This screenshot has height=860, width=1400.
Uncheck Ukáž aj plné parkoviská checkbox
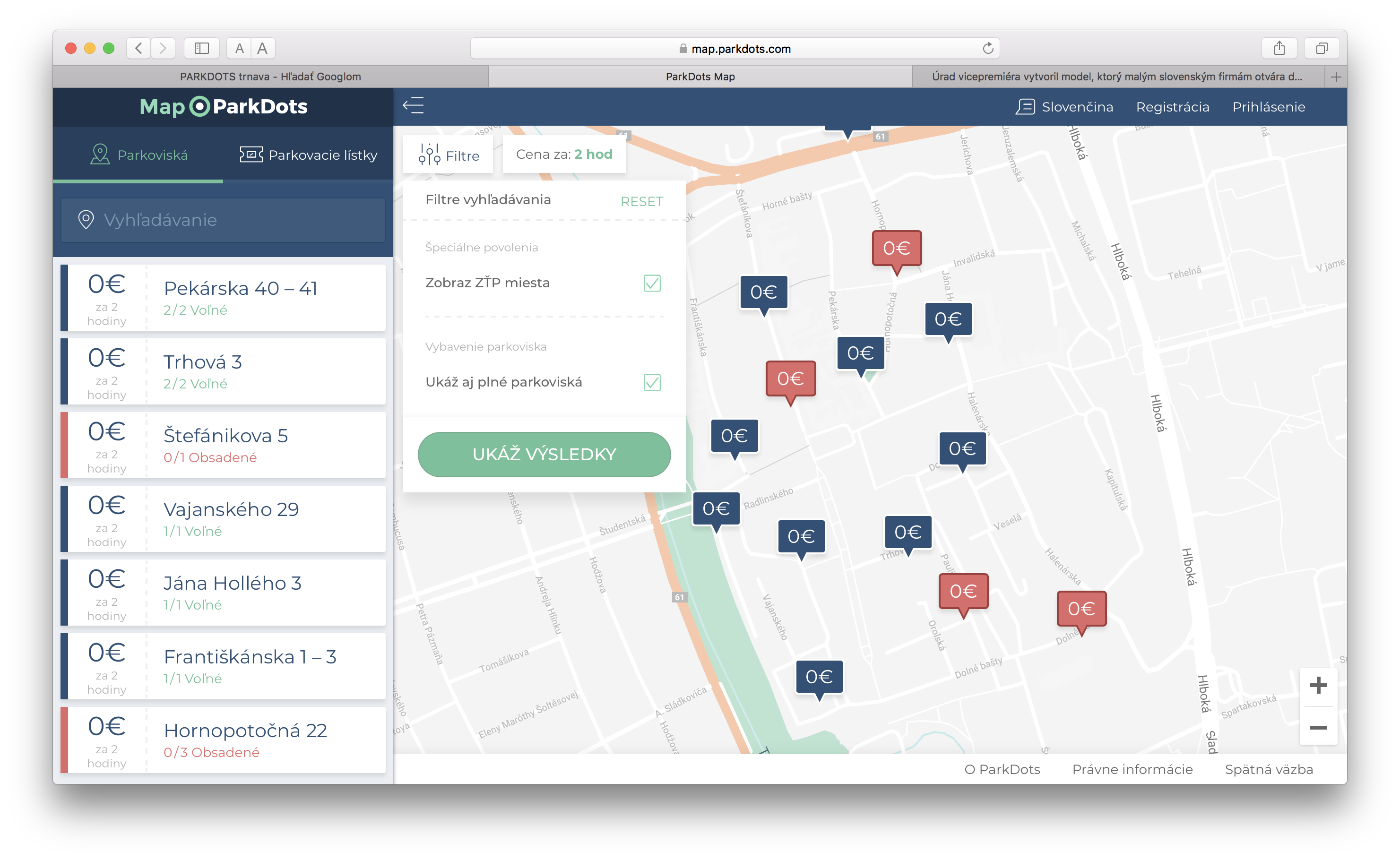652,382
